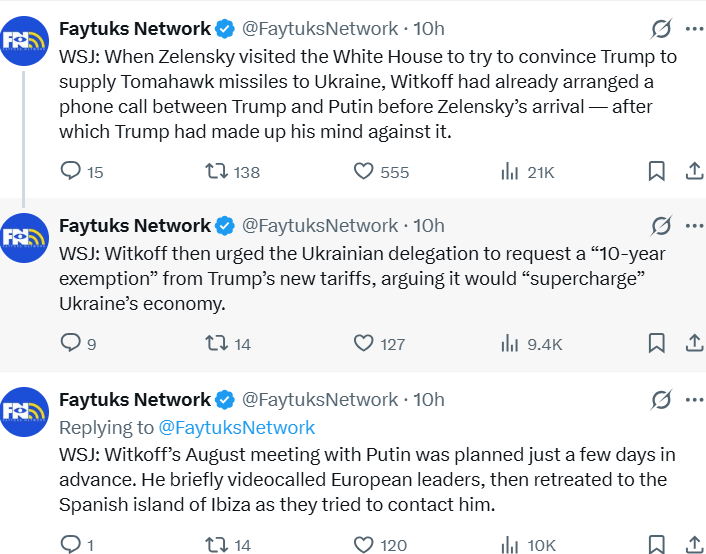Screen dimensions: 706x554
Task: Repost the Tomahawk missiles tweet
Action: pyautogui.click(x=215, y=171)
